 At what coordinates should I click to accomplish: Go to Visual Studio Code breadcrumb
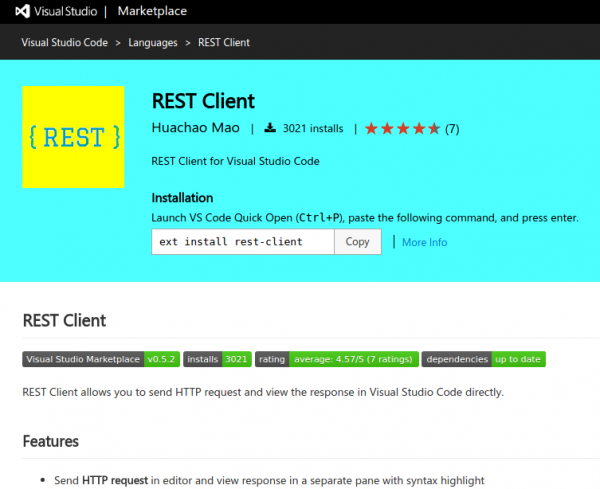point(64,42)
